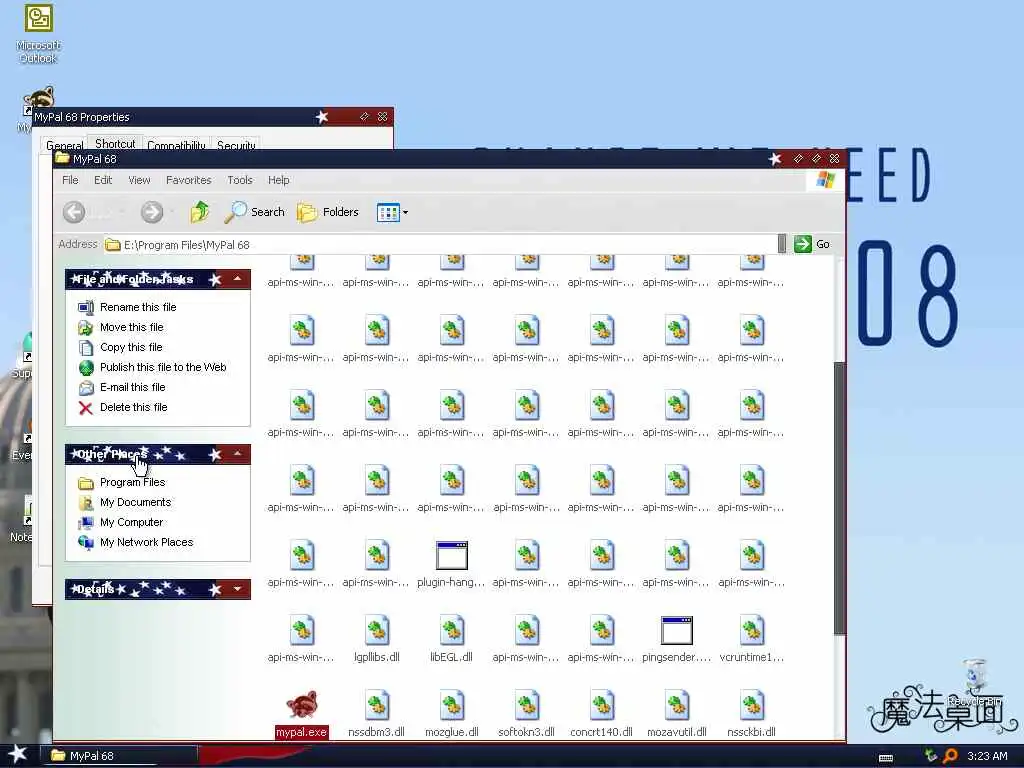The image size is (1024, 768).
Task: Open the Favorites menu
Action: [189, 180]
